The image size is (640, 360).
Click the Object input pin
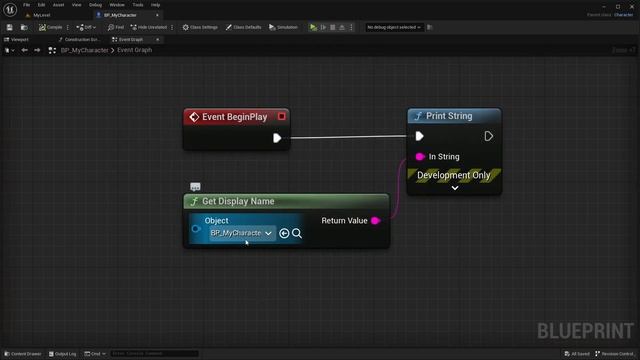pos(196,229)
